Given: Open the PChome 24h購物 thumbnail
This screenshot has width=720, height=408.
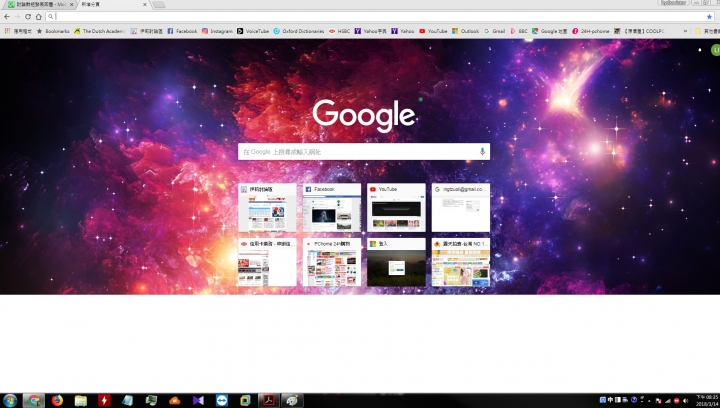Looking at the screenshot, I should 332,262.
